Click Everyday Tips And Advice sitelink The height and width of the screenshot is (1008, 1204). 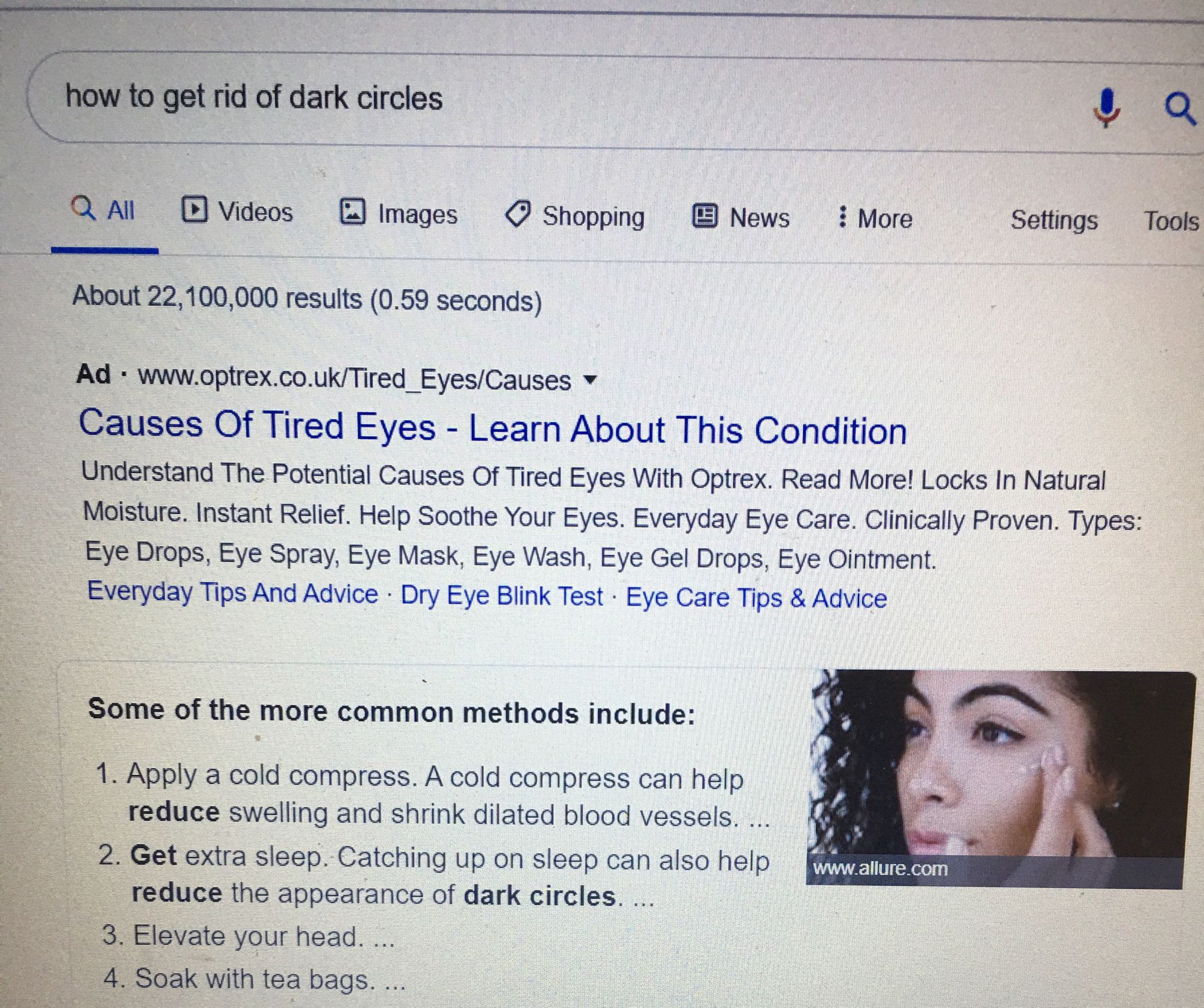(x=232, y=592)
